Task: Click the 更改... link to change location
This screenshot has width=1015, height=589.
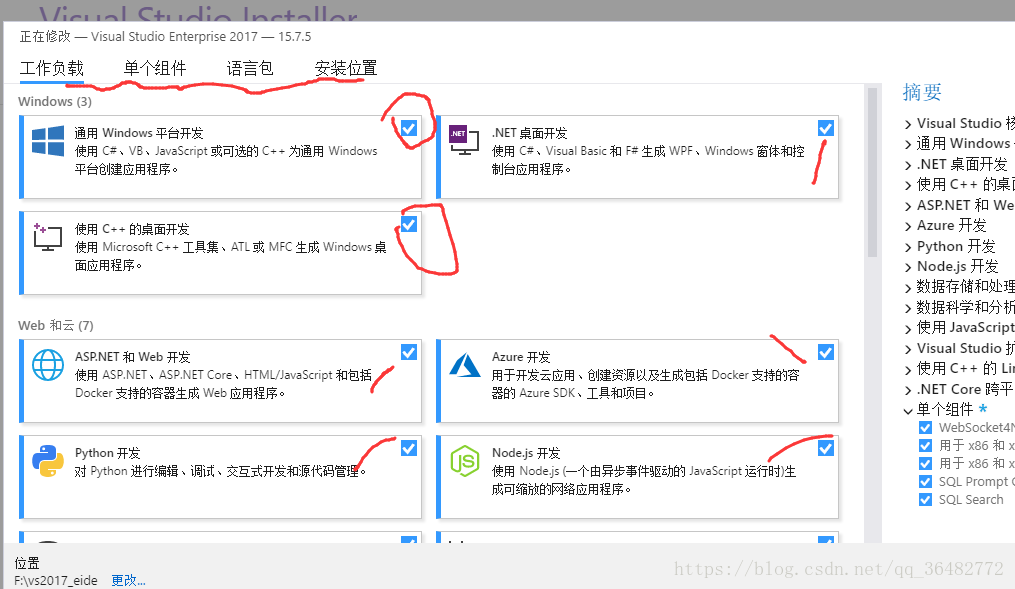Action: click(x=128, y=580)
